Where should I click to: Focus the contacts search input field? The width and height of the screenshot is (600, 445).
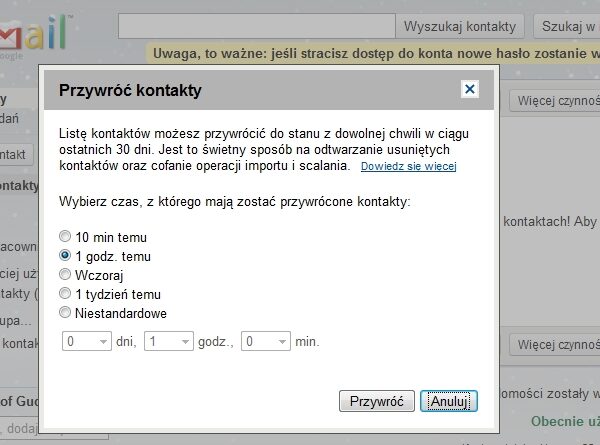click(257, 26)
